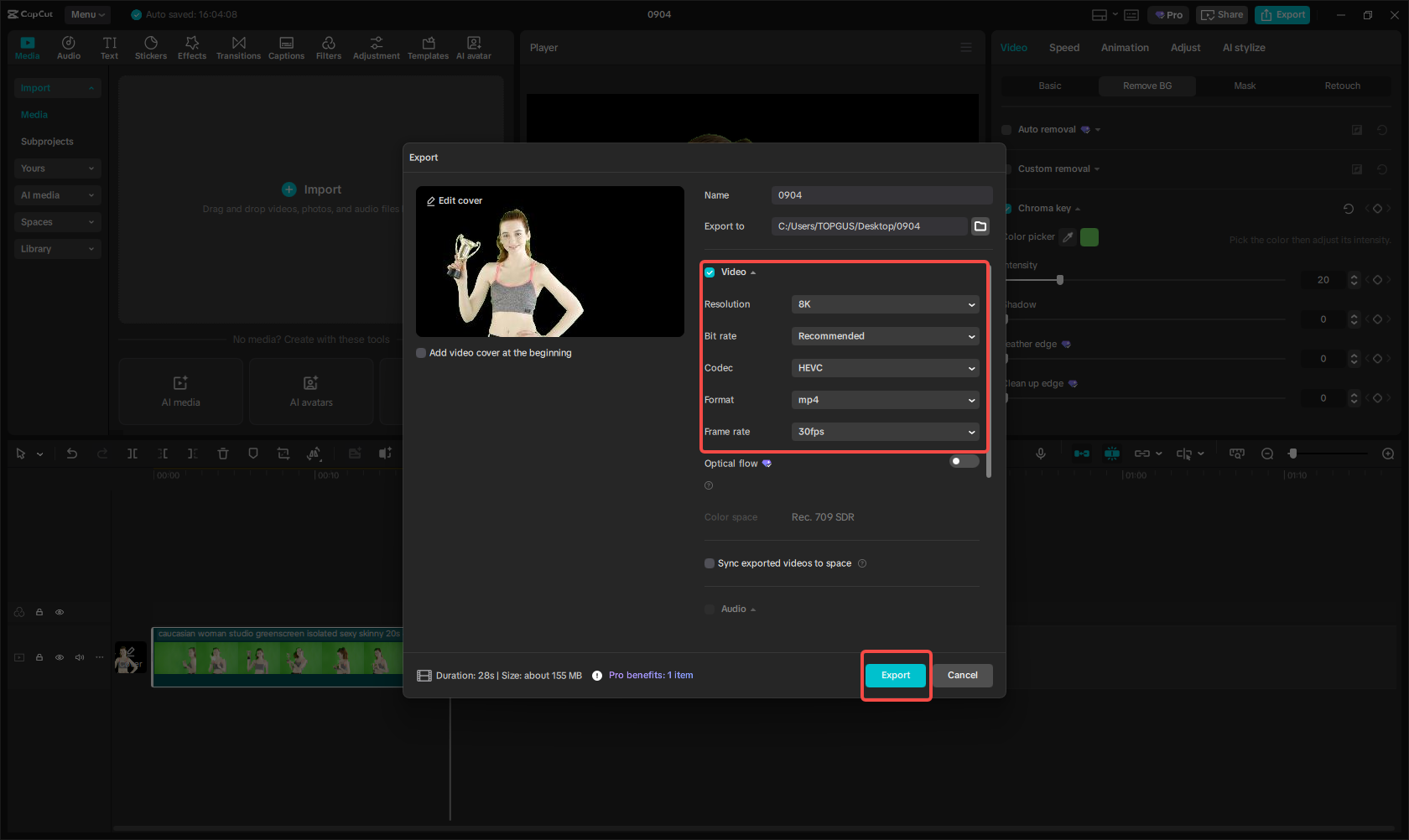Click the Export button in the dialog
This screenshot has width=1409, height=840.
pos(895,675)
